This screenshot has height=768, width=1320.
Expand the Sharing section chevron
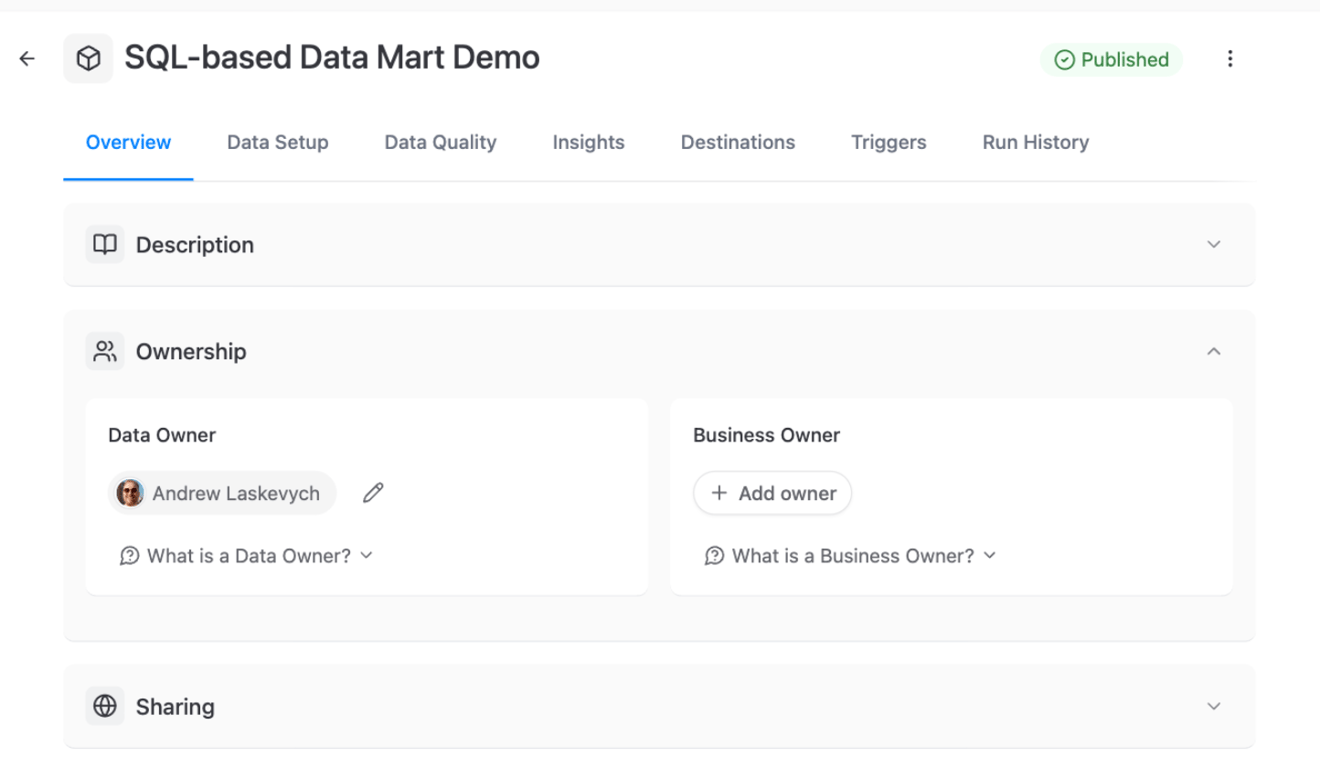tap(1213, 706)
